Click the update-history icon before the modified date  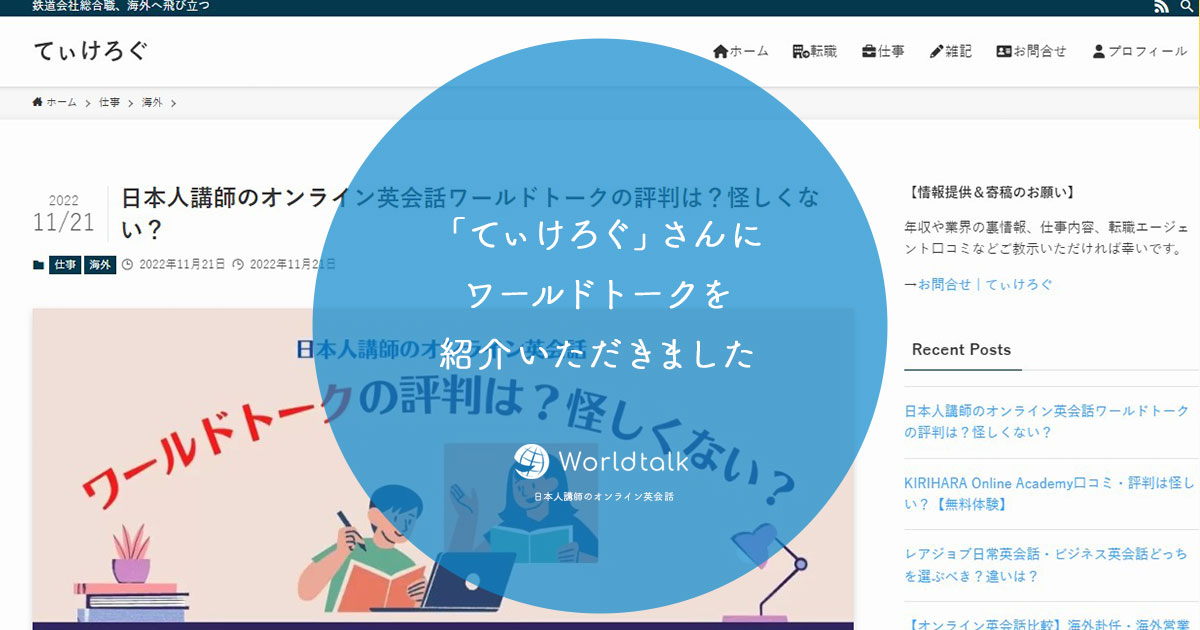click(238, 265)
